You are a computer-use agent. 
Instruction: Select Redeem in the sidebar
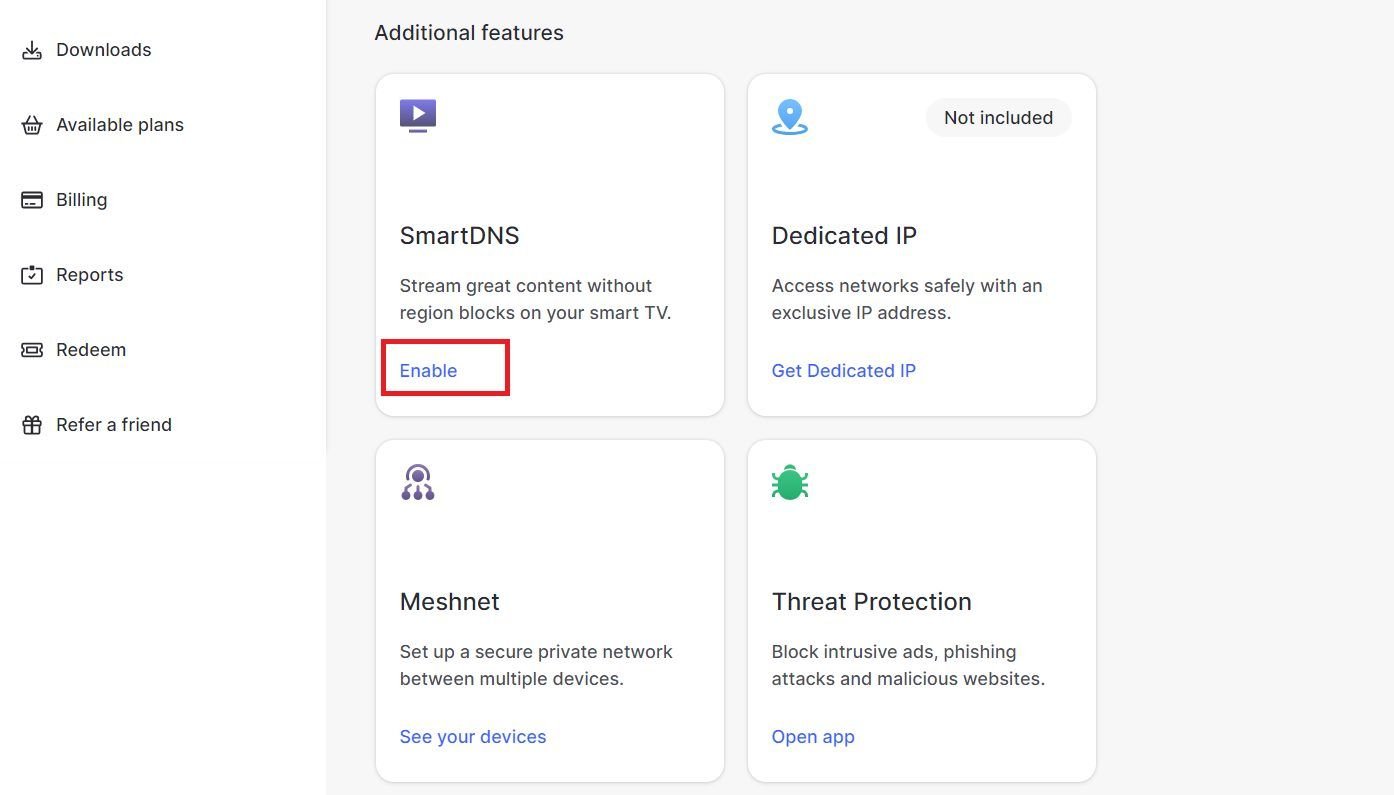91,350
